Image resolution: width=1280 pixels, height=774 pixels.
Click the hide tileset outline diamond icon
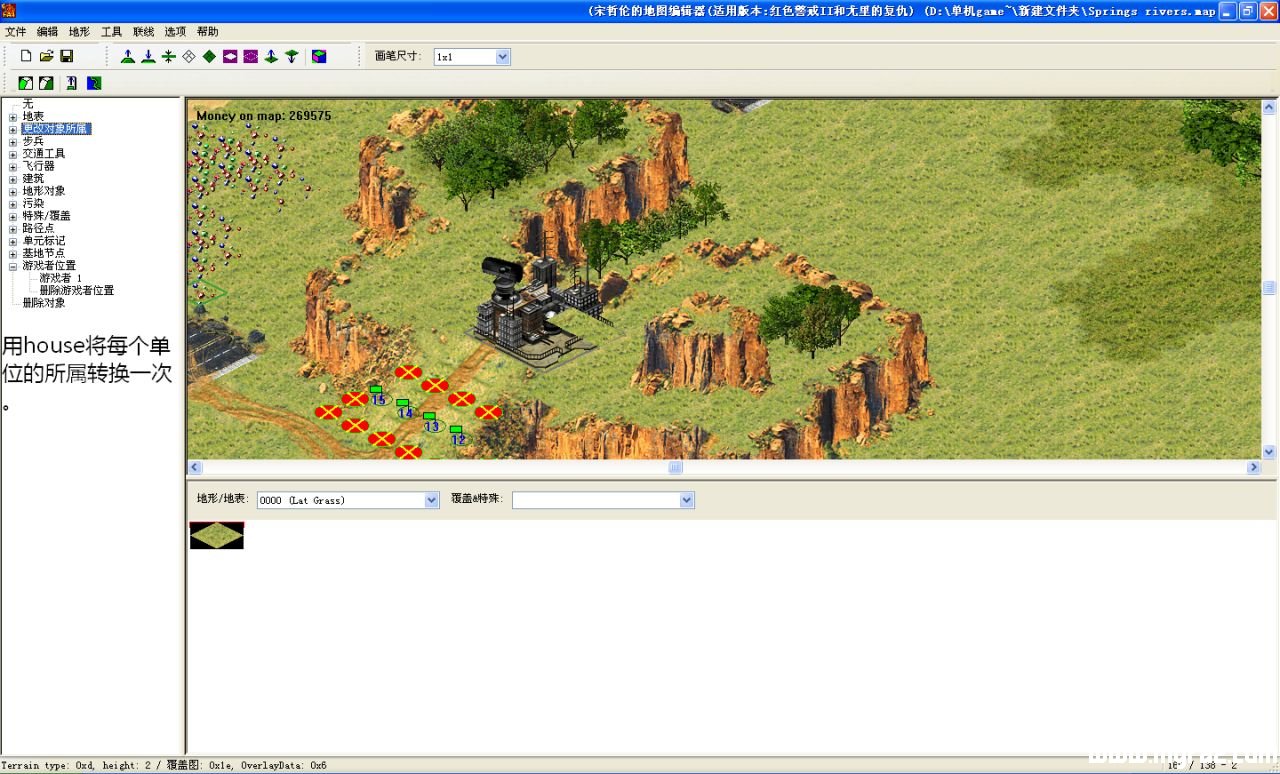click(x=189, y=57)
